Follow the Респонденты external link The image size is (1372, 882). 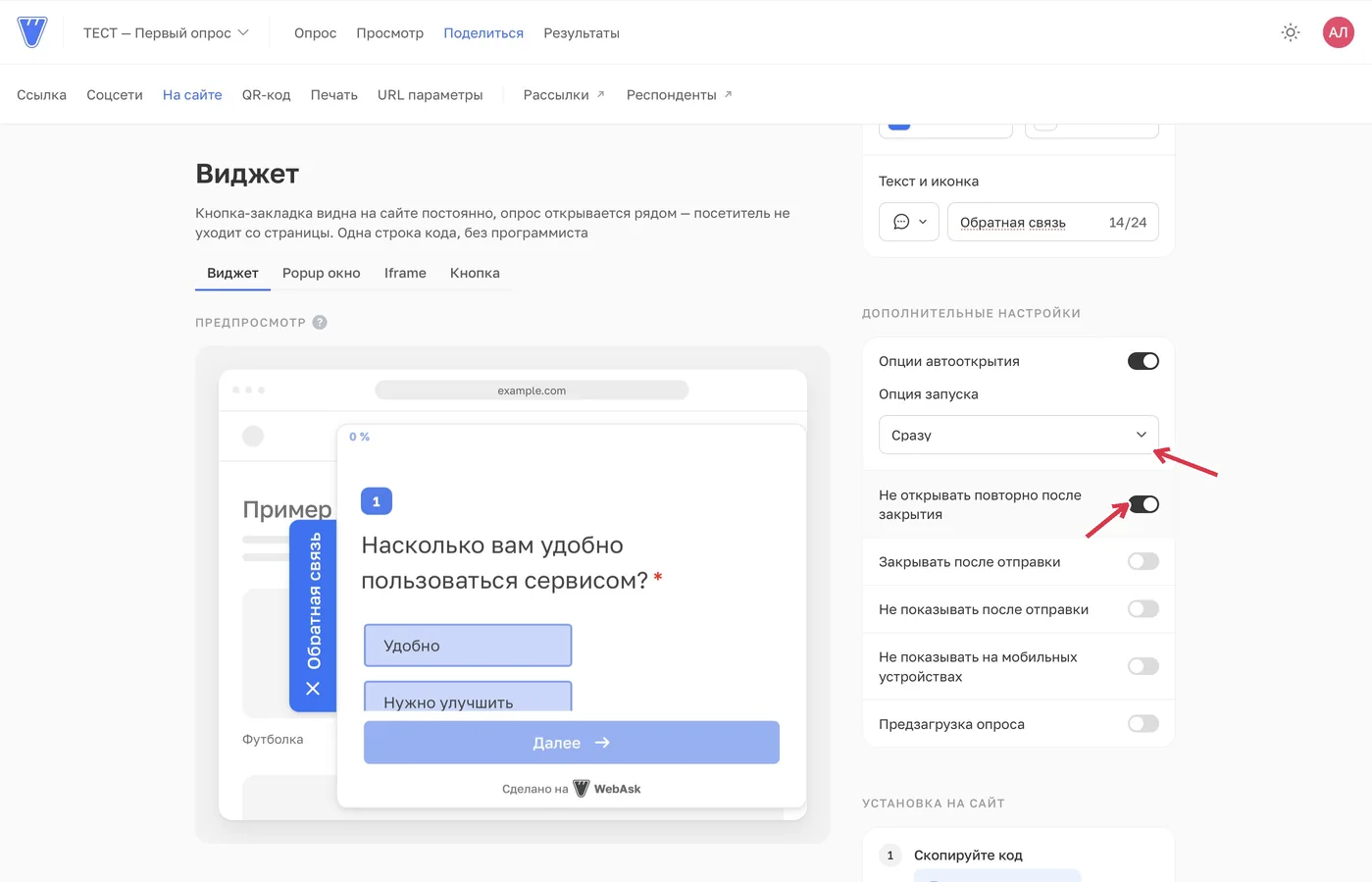coord(680,94)
